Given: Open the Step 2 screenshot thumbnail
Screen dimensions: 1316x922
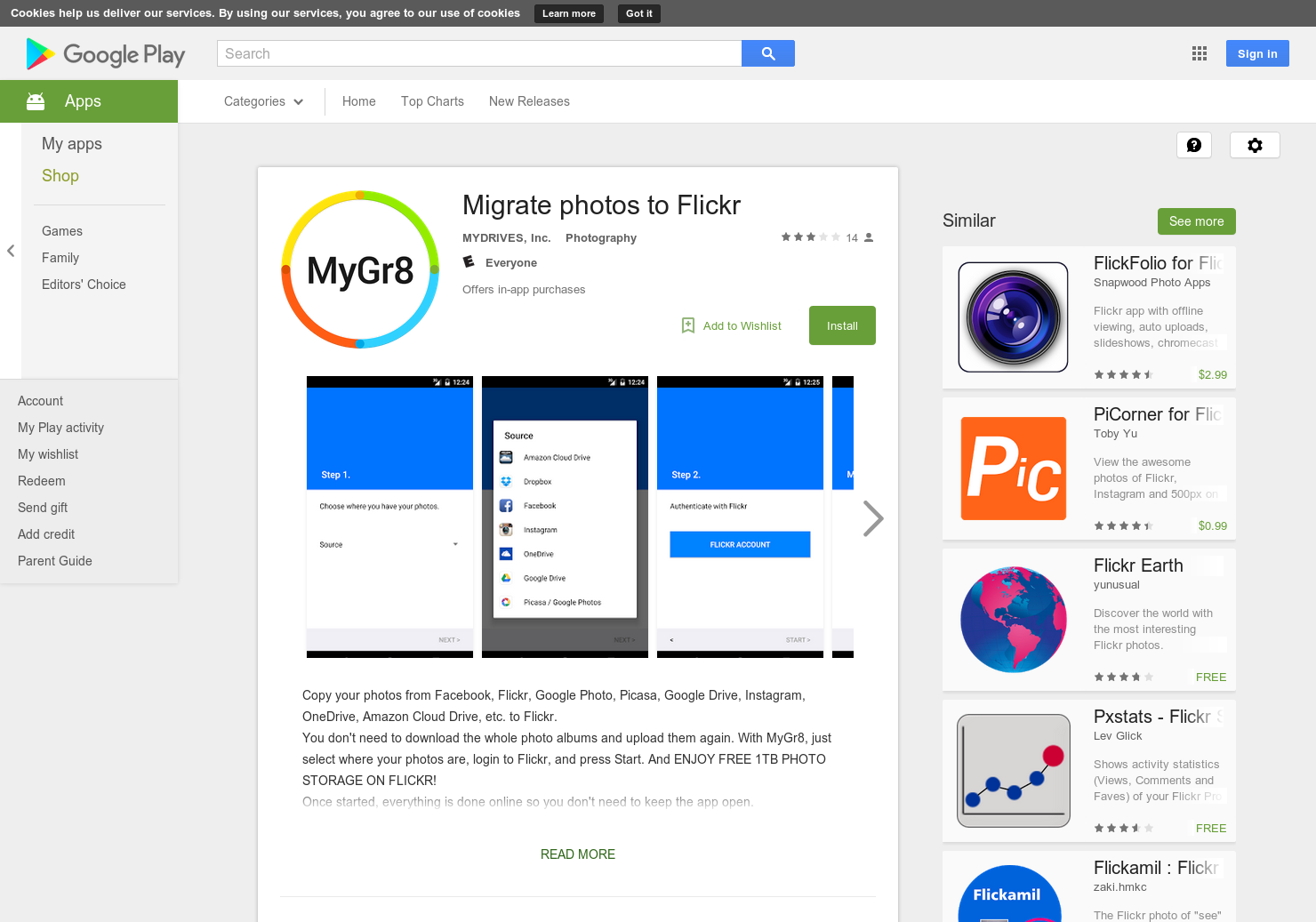Looking at the screenshot, I should point(740,517).
